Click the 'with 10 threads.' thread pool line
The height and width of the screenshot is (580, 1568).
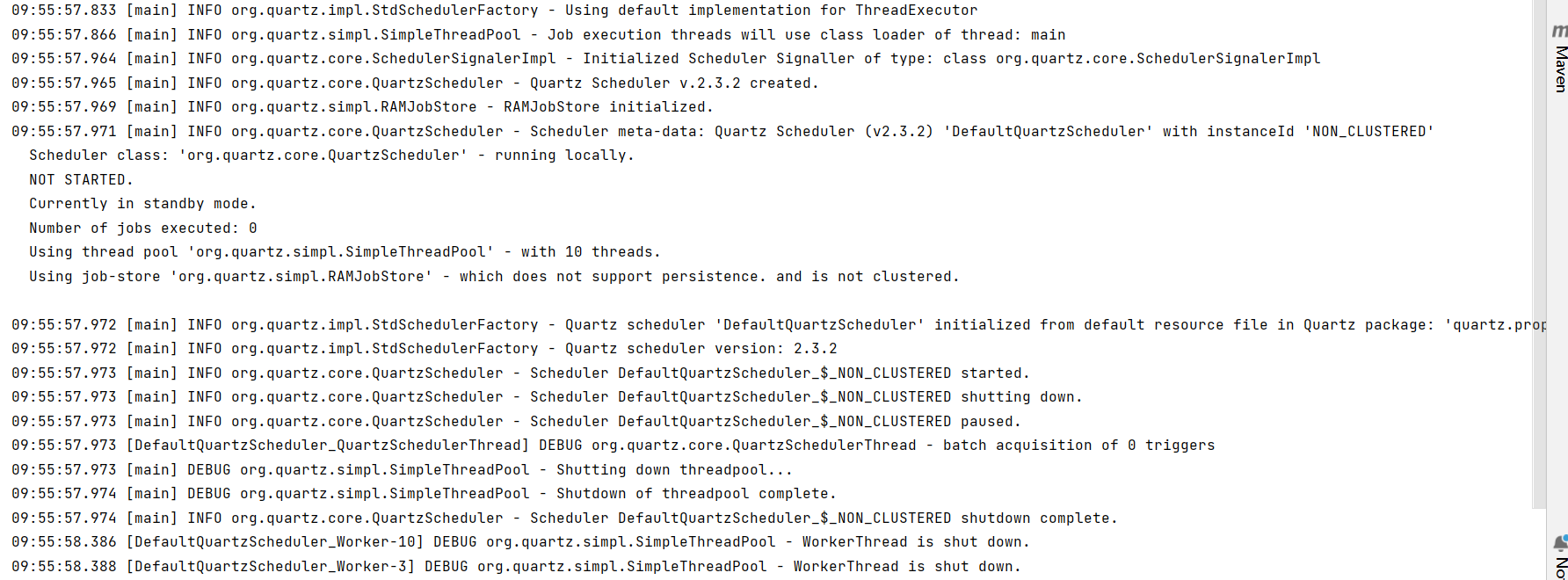[x=345, y=252]
